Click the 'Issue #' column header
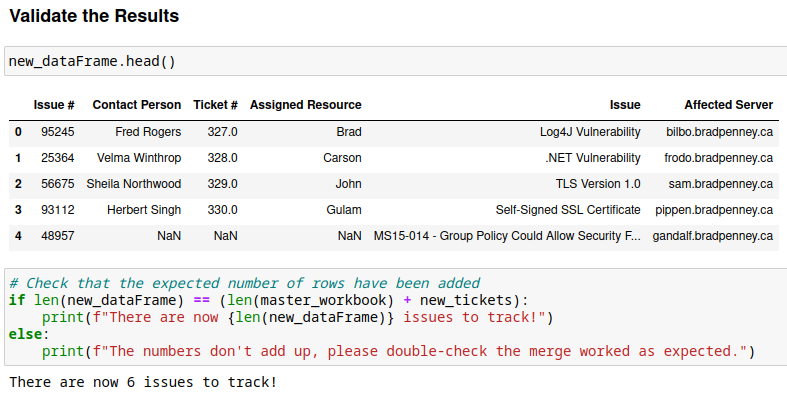This screenshot has width=787, height=395. (x=54, y=105)
